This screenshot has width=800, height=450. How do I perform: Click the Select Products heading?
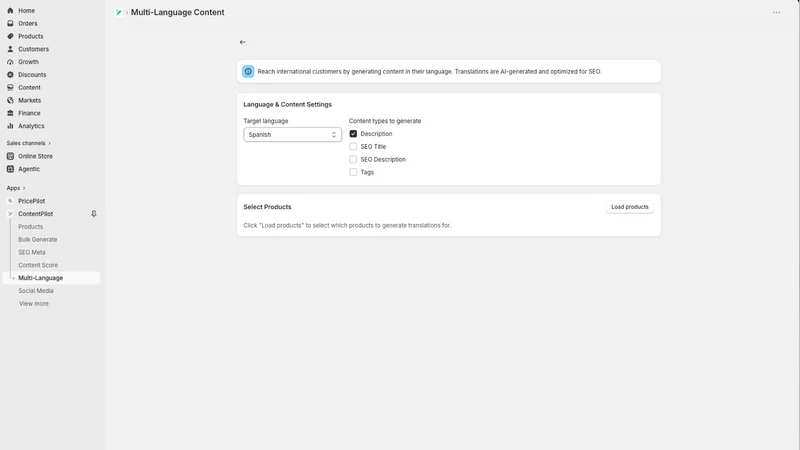tap(267, 207)
